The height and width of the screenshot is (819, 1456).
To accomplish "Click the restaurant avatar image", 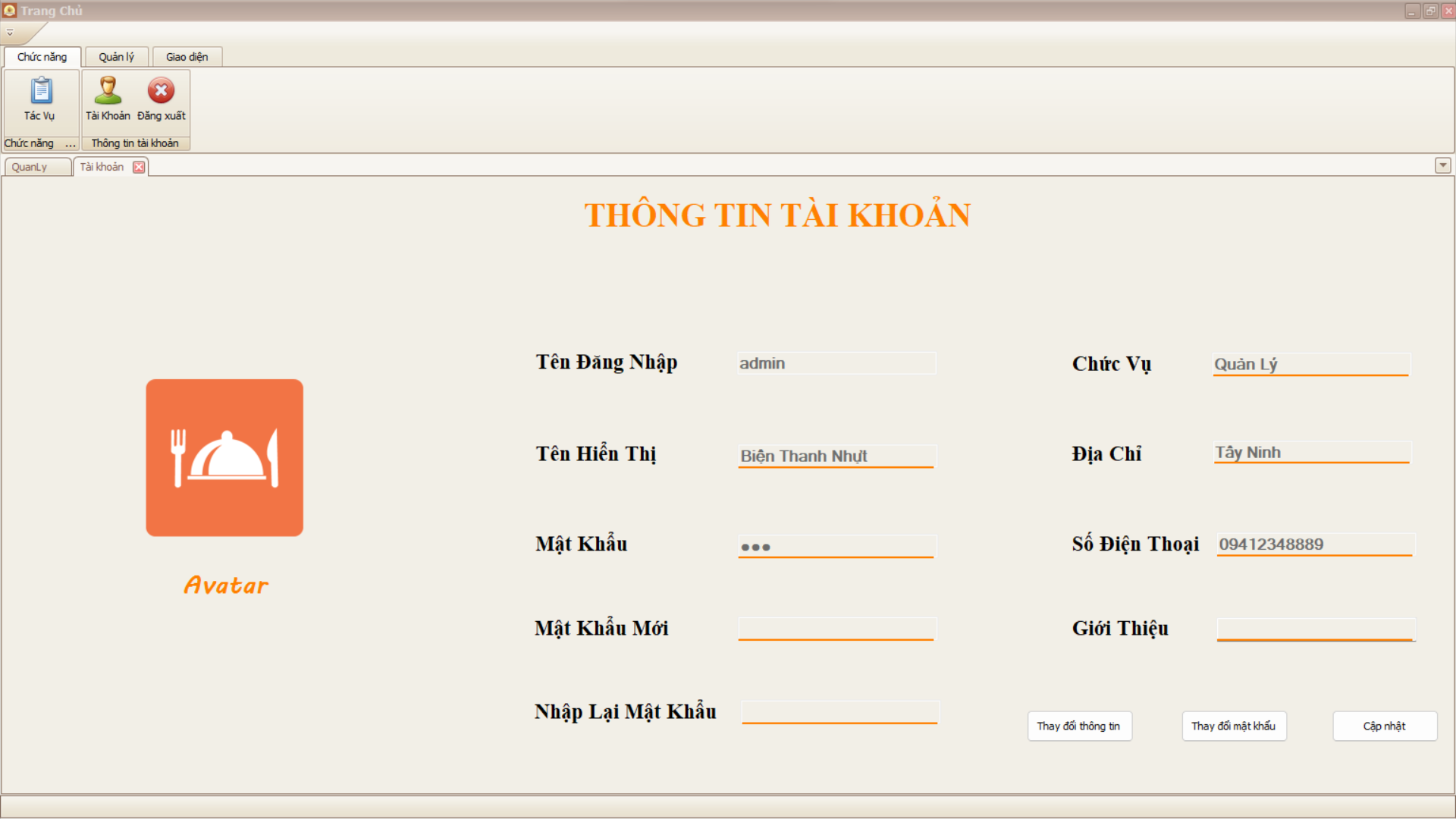I will (224, 458).
